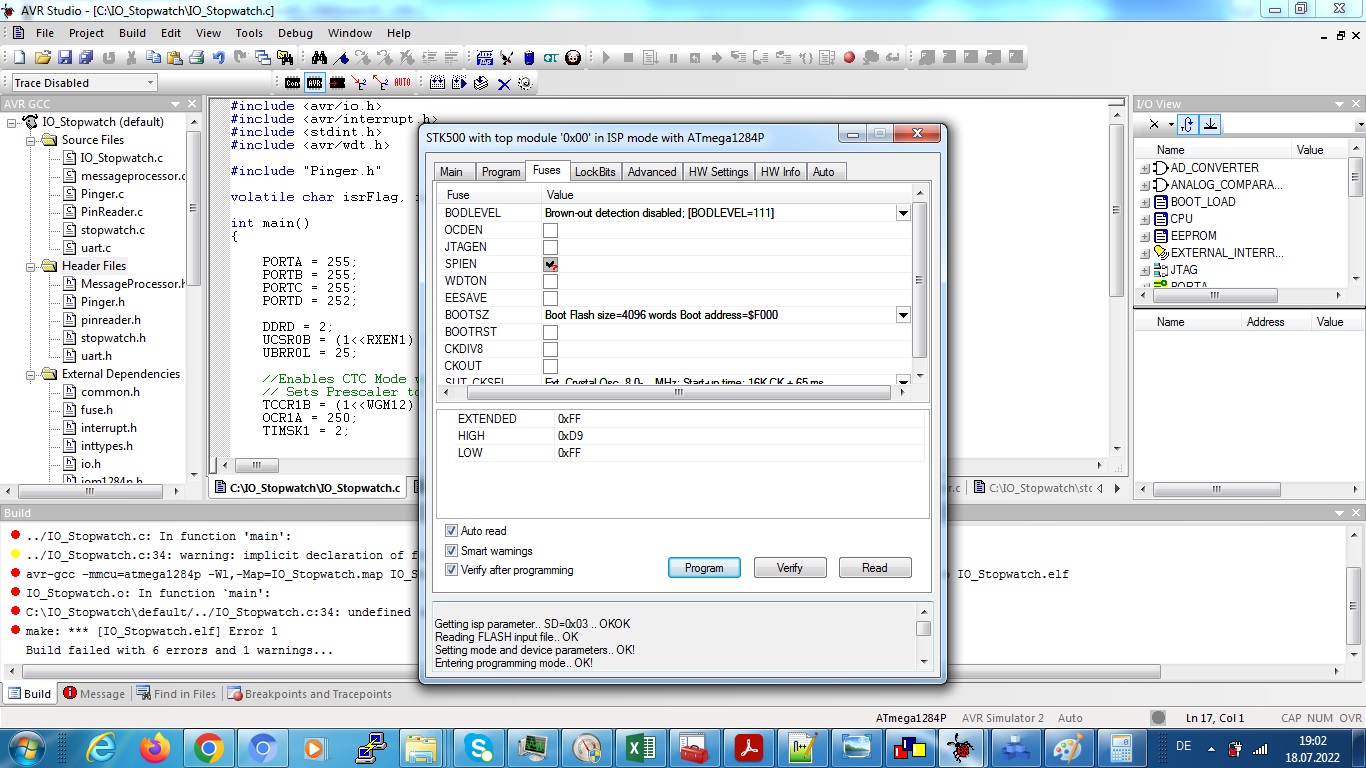The image size is (1366, 768).
Task: Select the HIGH fuse value 0xD9
Action: click(x=570, y=436)
